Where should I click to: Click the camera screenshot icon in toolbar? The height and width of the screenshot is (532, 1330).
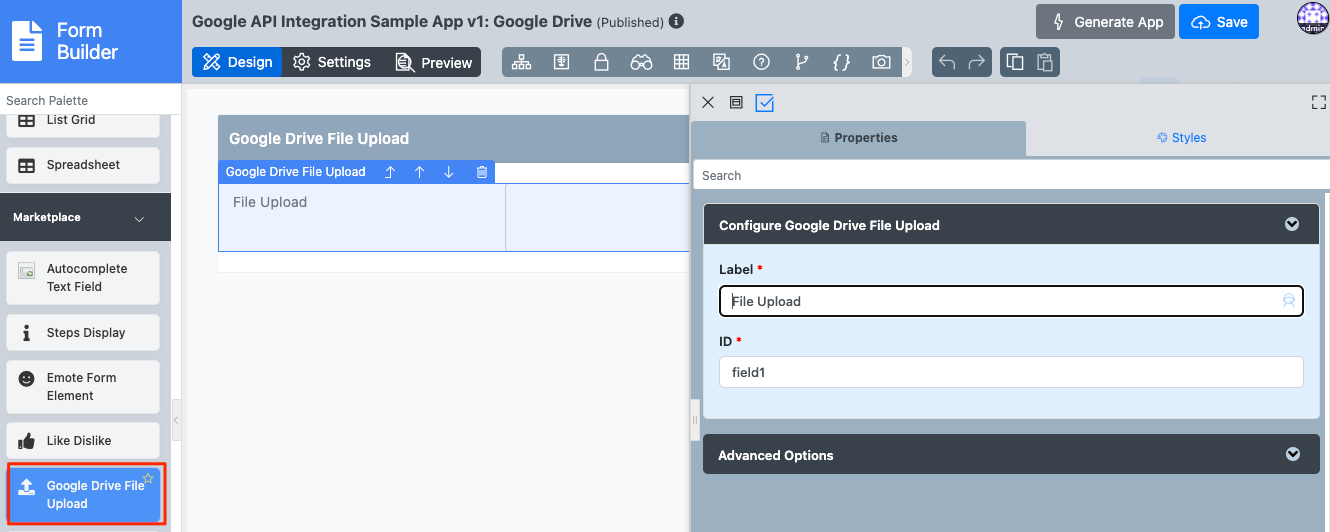click(881, 62)
